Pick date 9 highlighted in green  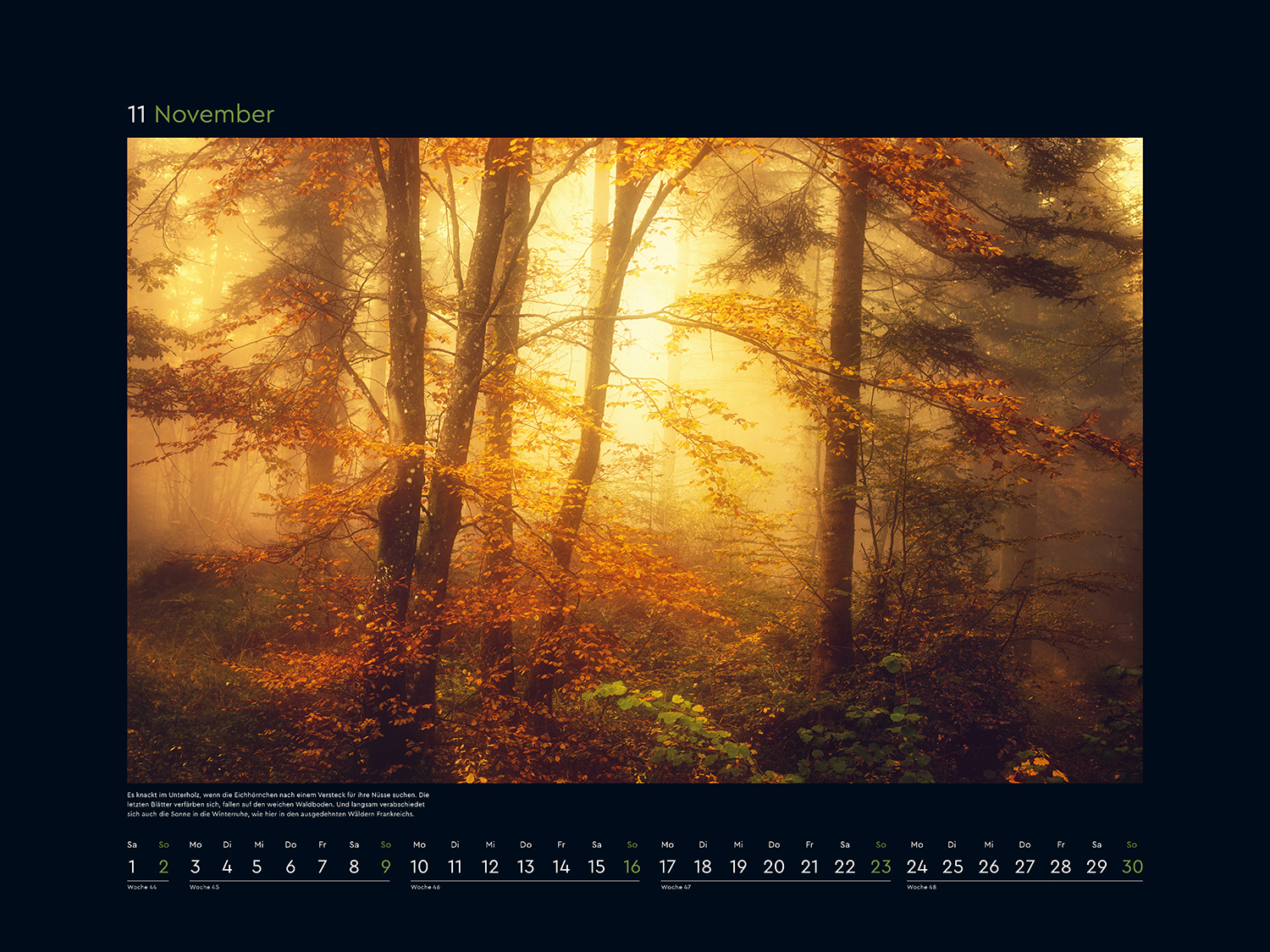click(386, 867)
